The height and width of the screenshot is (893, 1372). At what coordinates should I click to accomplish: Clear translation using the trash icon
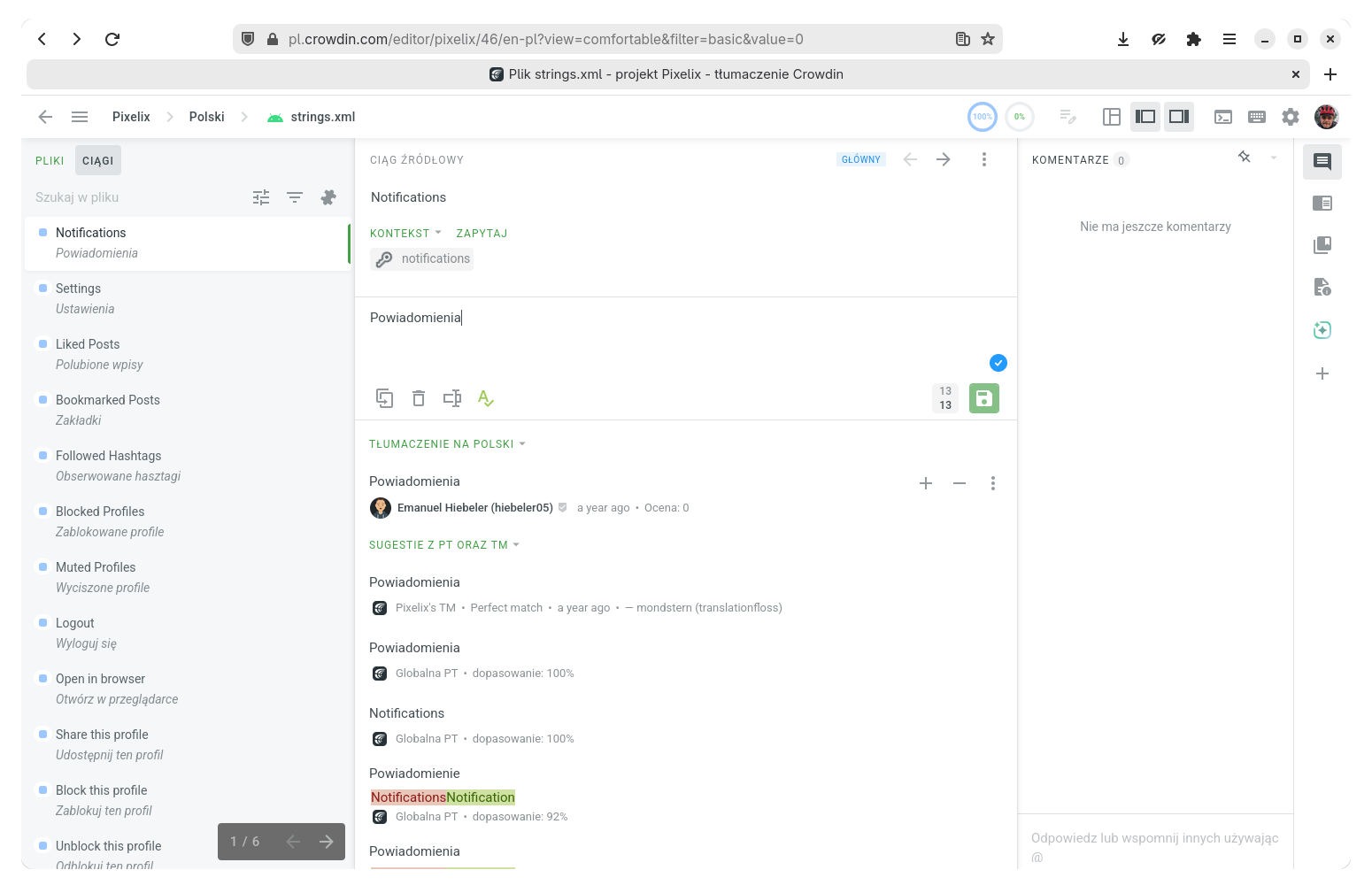[x=419, y=398]
